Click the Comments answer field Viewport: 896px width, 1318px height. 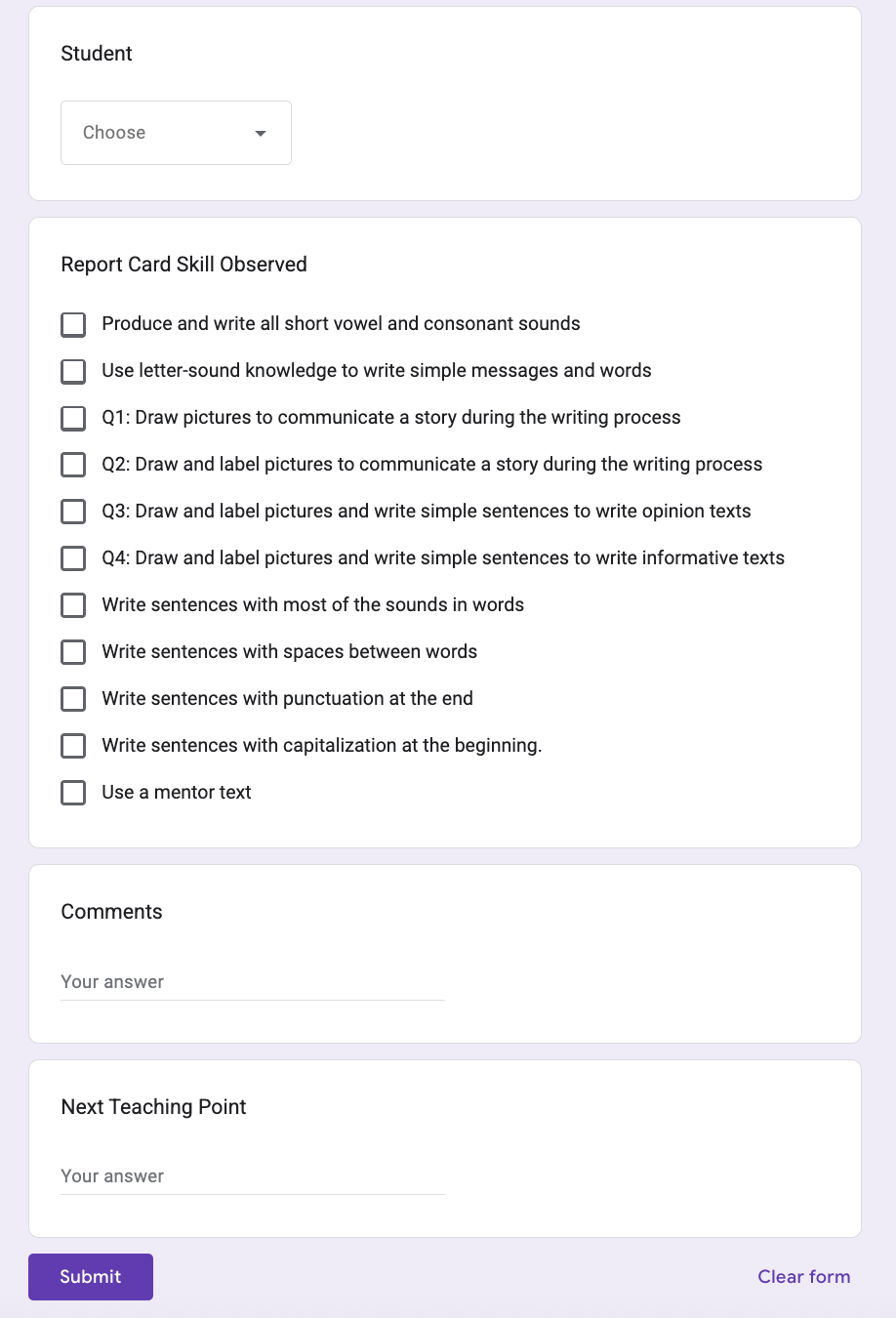point(252,982)
